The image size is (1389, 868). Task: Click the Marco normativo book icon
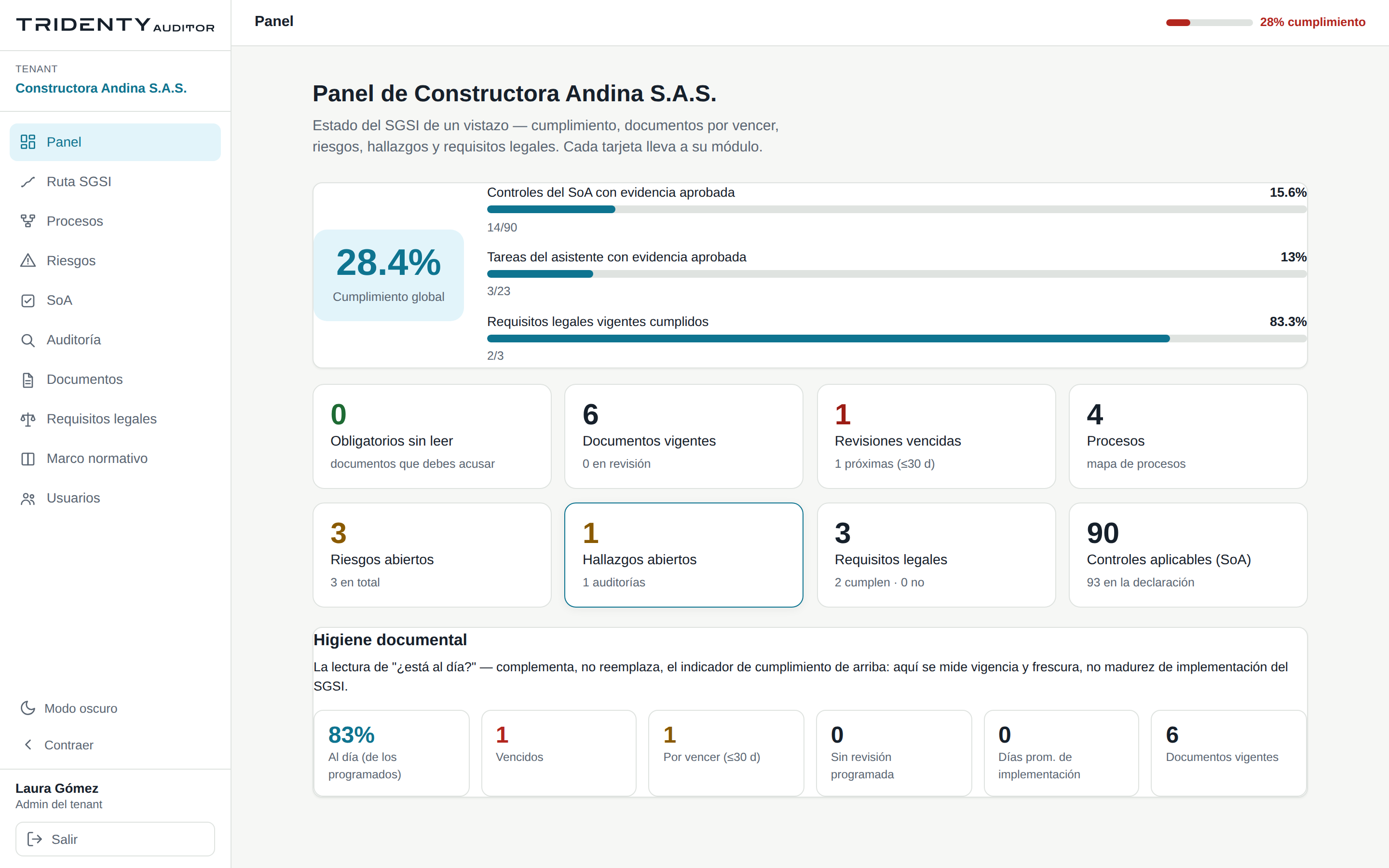pos(27,459)
